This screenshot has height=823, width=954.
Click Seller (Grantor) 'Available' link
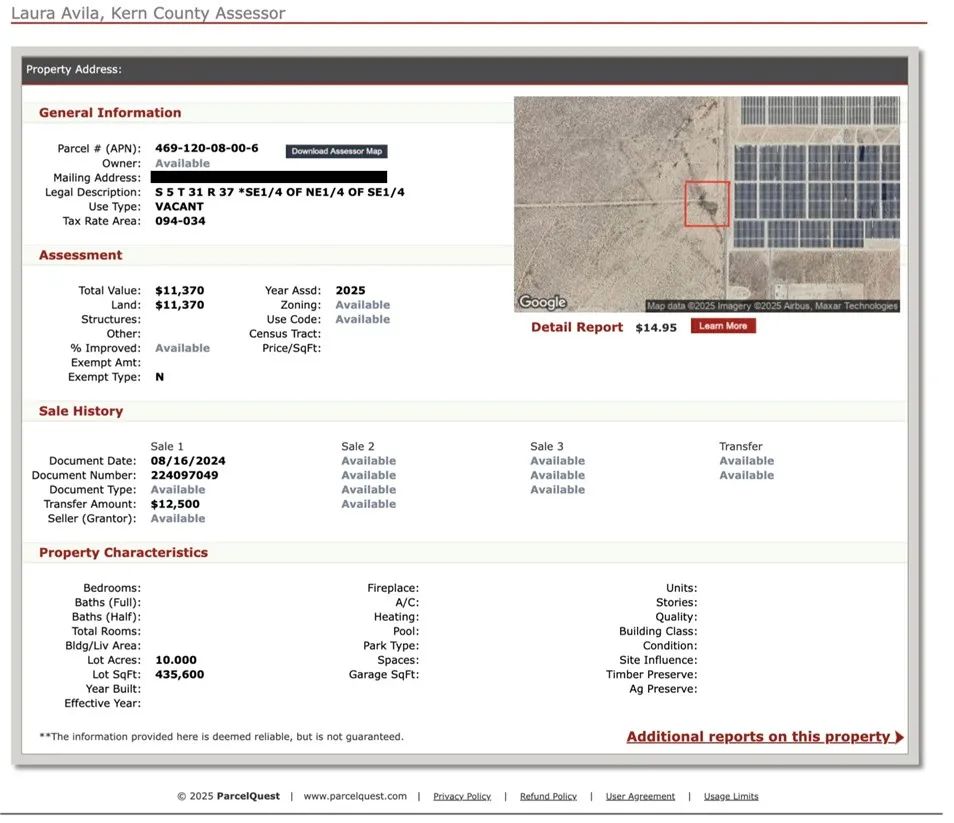click(178, 519)
